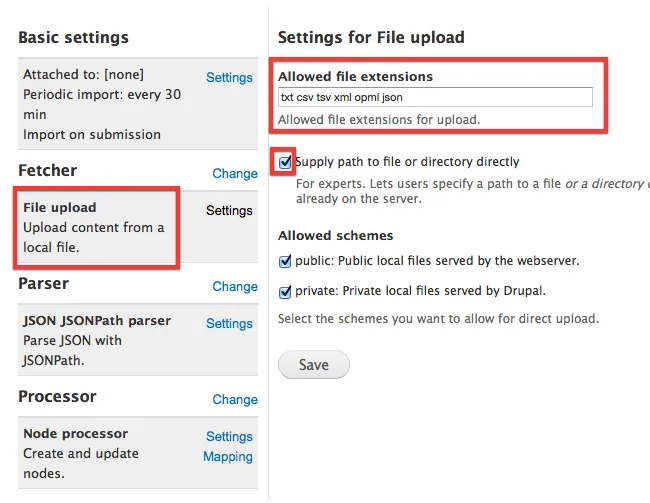The width and height of the screenshot is (650, 503).
Task: Open Settings for JSON JSONPath parser
Action: (229, 323)
